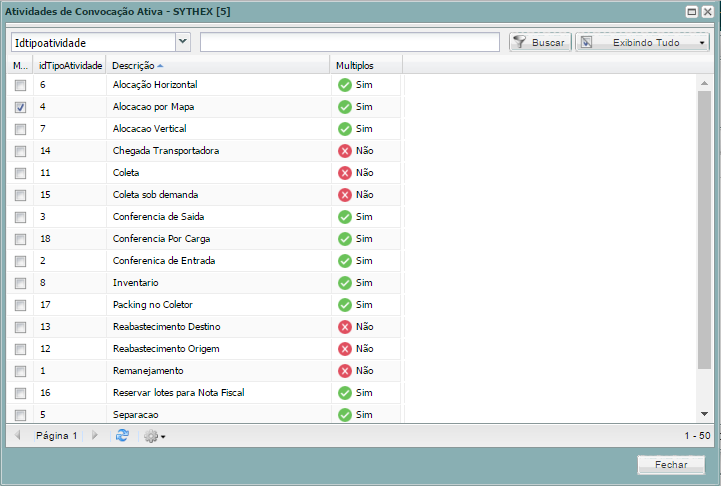
Task: Click id cell 14 in the grid
Action: (70, 151)
